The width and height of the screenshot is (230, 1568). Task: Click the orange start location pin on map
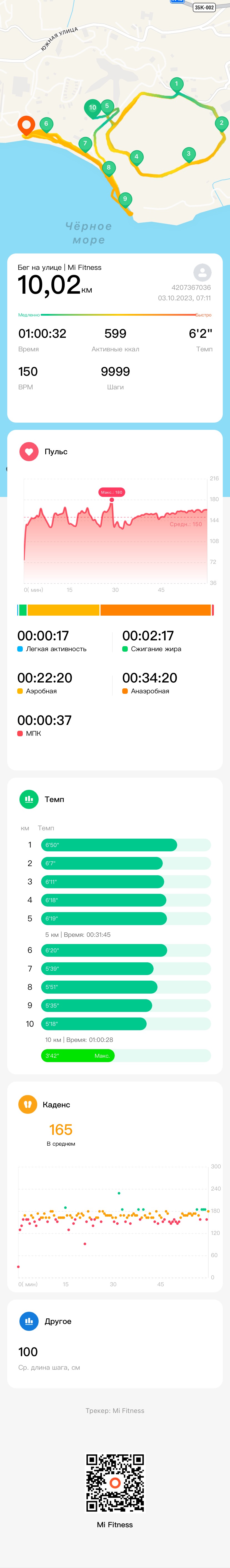tap(26, 126)
